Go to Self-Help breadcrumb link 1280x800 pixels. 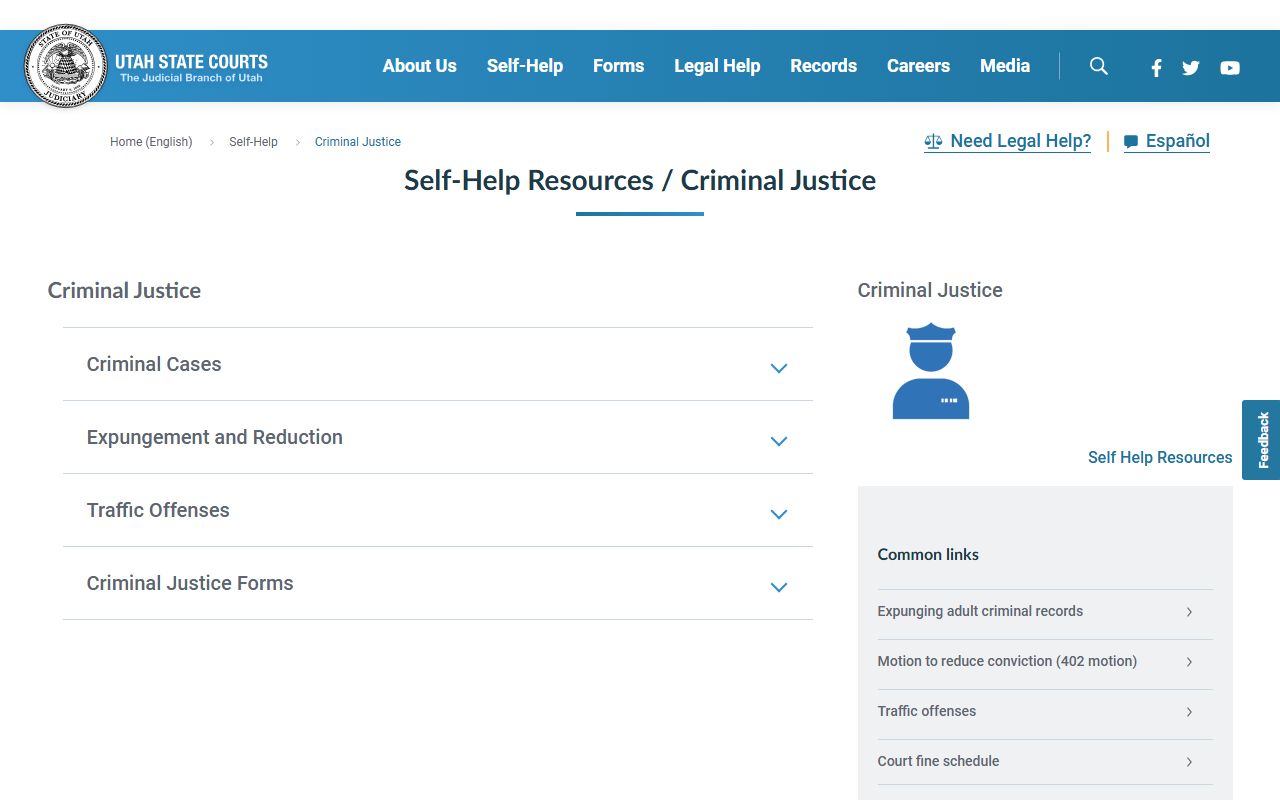click(253, 142)
